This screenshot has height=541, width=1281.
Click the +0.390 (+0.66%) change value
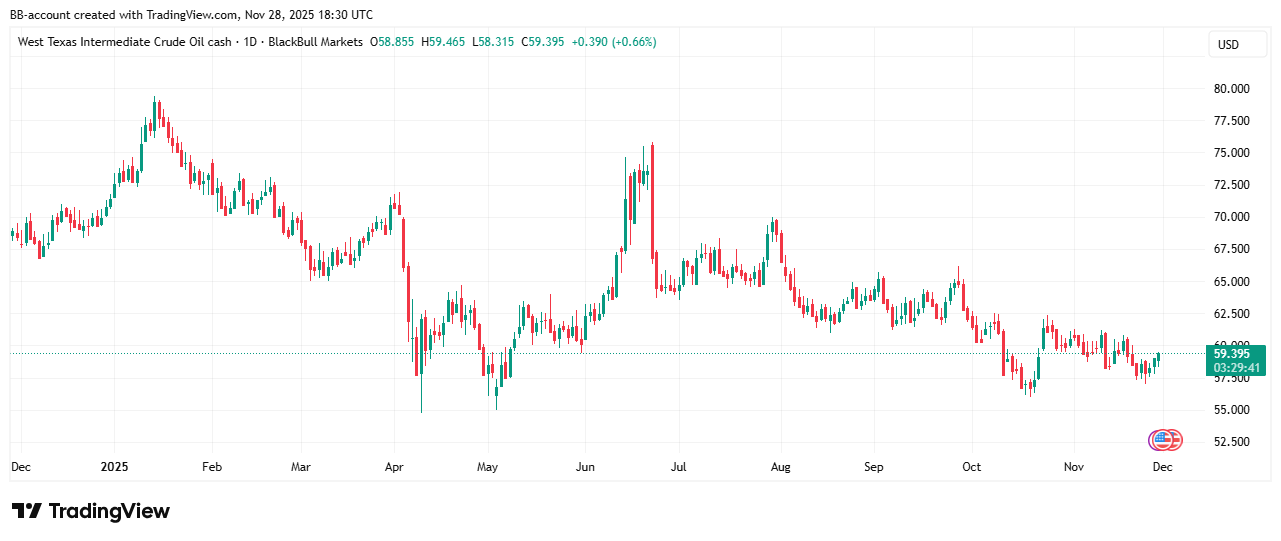pos(614,42)
